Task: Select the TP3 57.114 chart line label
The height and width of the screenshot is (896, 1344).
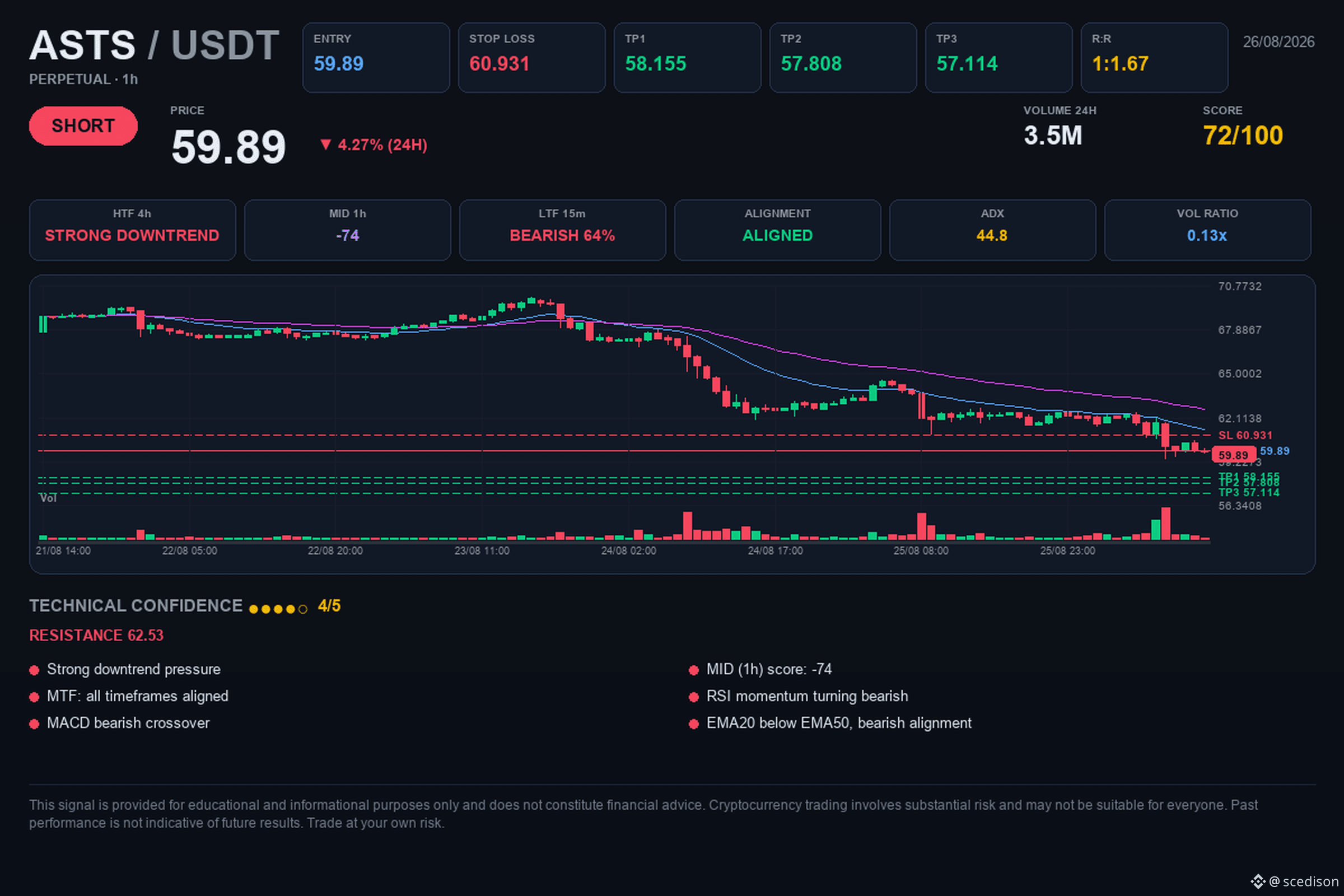Action: point(1249,493)
